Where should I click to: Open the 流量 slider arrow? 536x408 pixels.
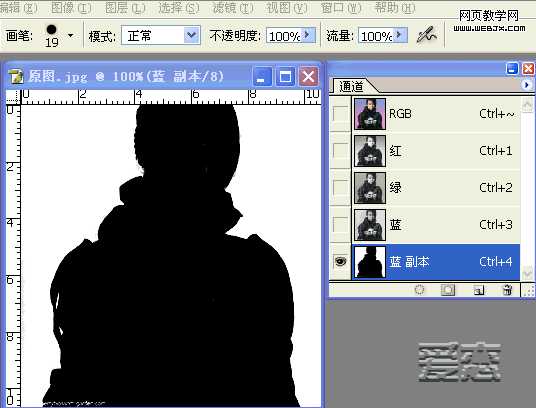click(x=400, y=35)
